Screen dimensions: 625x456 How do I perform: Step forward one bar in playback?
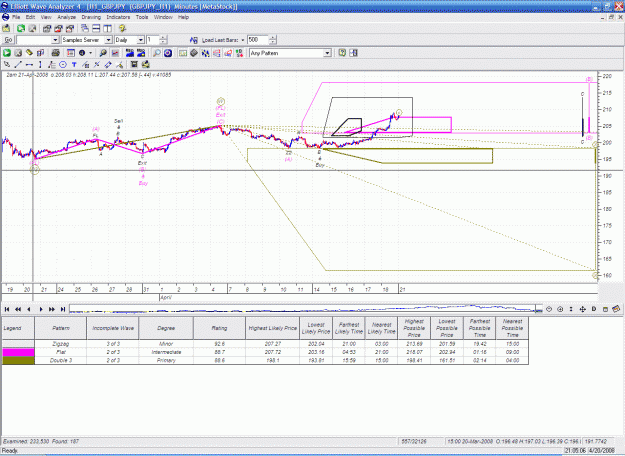click(x=41, y=309)
